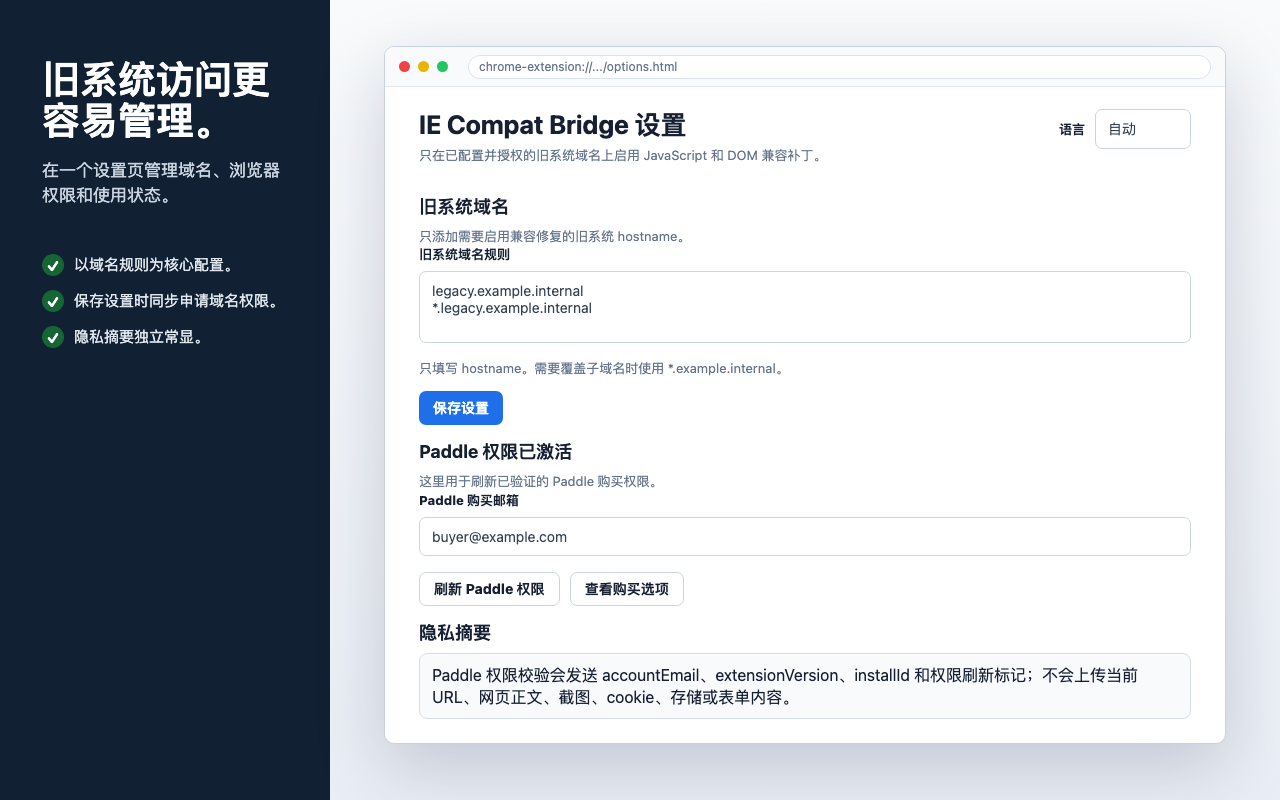1280x800 pixels.
Task: Click the text 隐私摘要独立常显。
Action: (x=139, y=337)
